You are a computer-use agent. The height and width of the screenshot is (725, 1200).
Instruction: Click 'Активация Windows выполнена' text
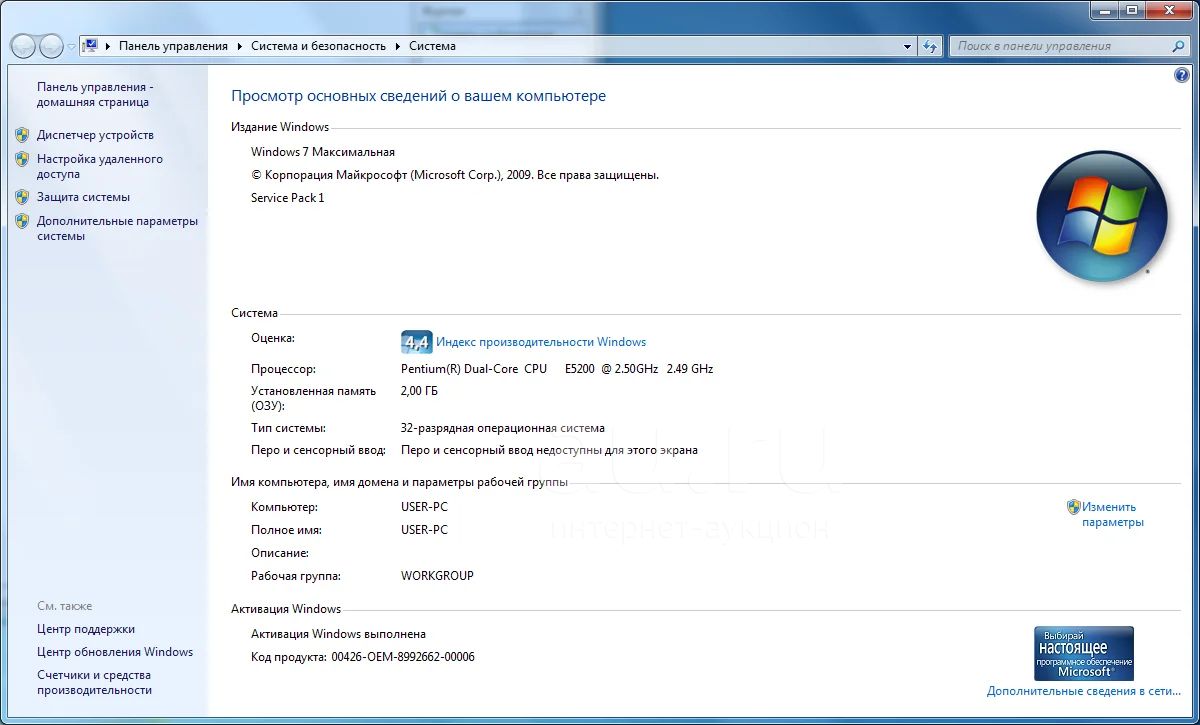[x=338, y=634]
